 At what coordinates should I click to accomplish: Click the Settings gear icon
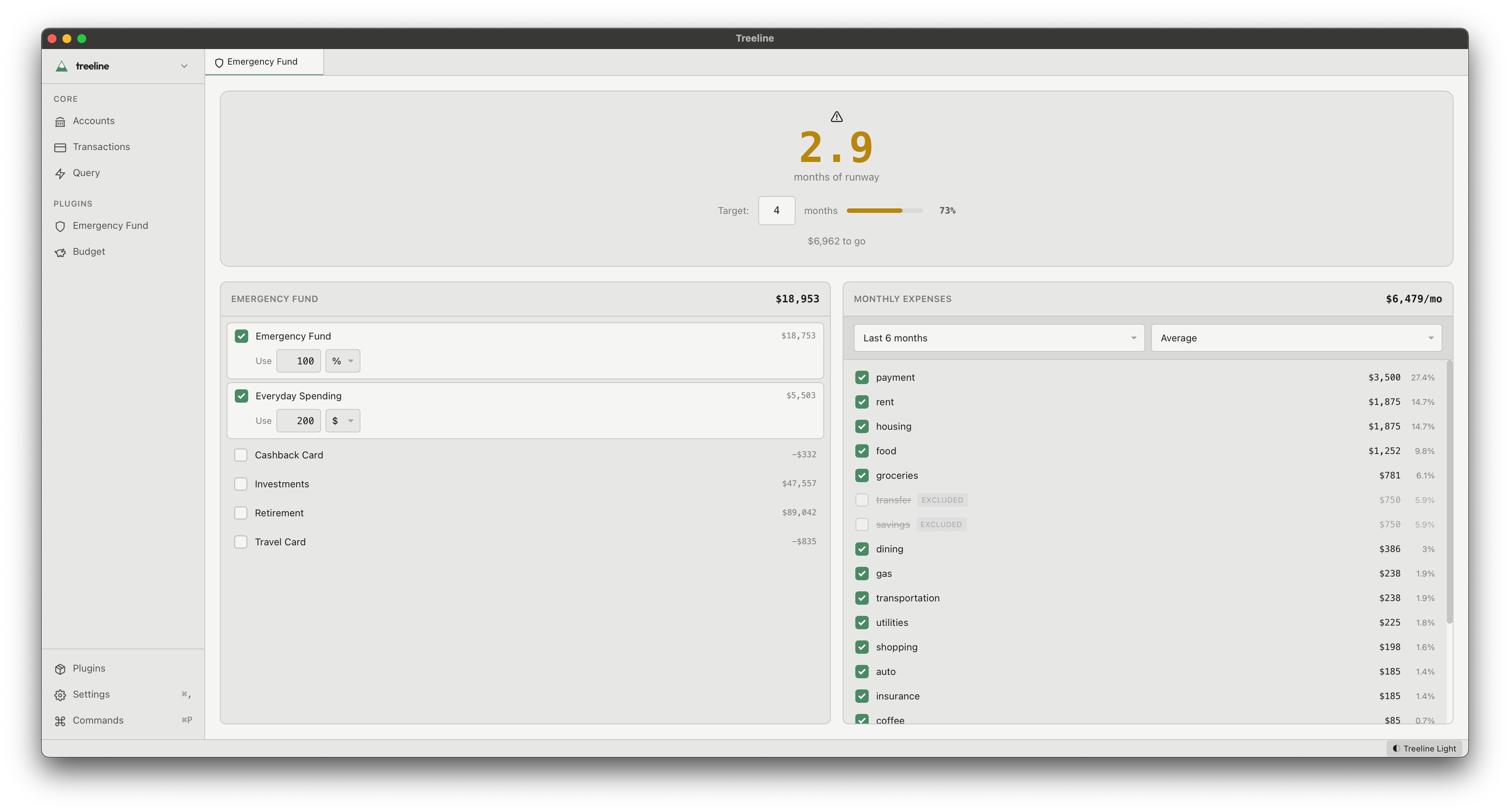point(60,695)
